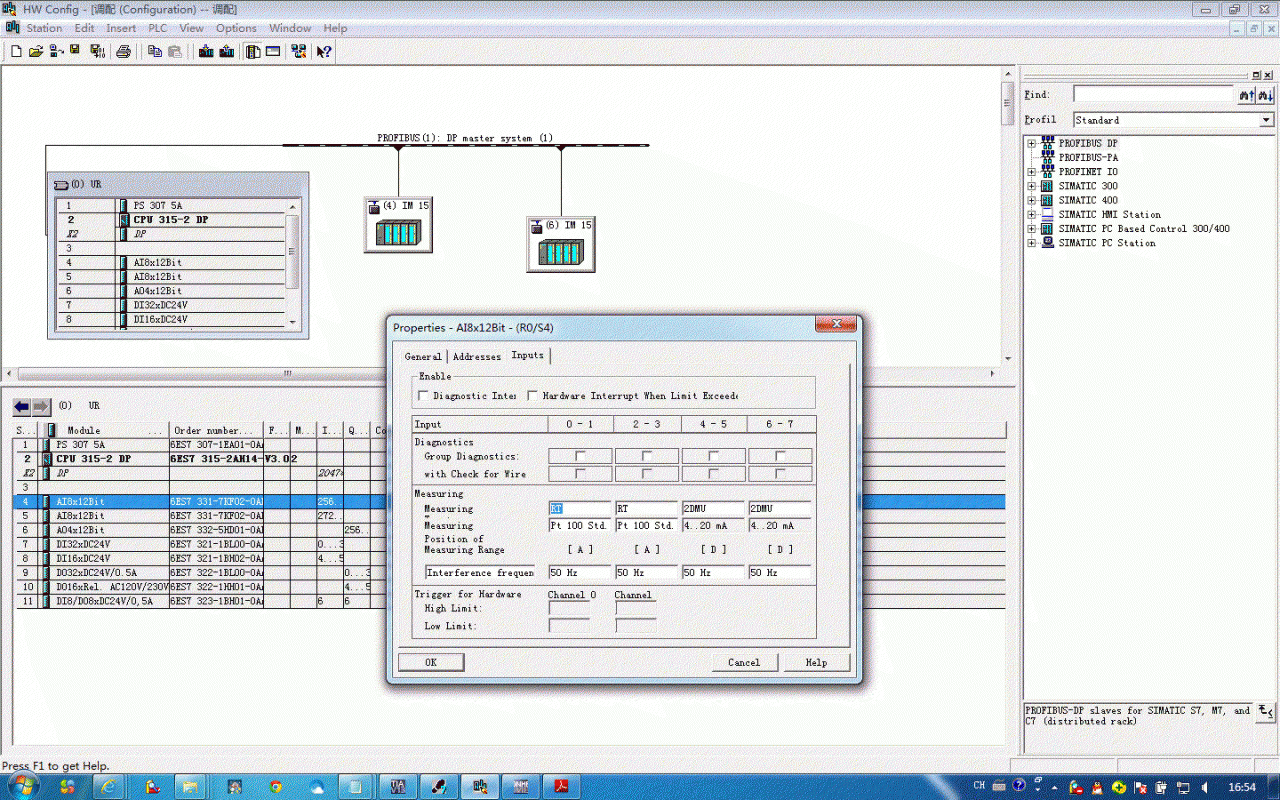Open measuring range 4..20 mA for channels 6 - 7
The image size is (1280, 800).
780,525
